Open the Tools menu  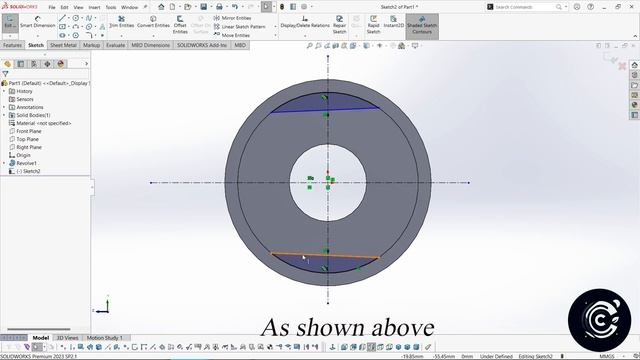click(111, 7)
